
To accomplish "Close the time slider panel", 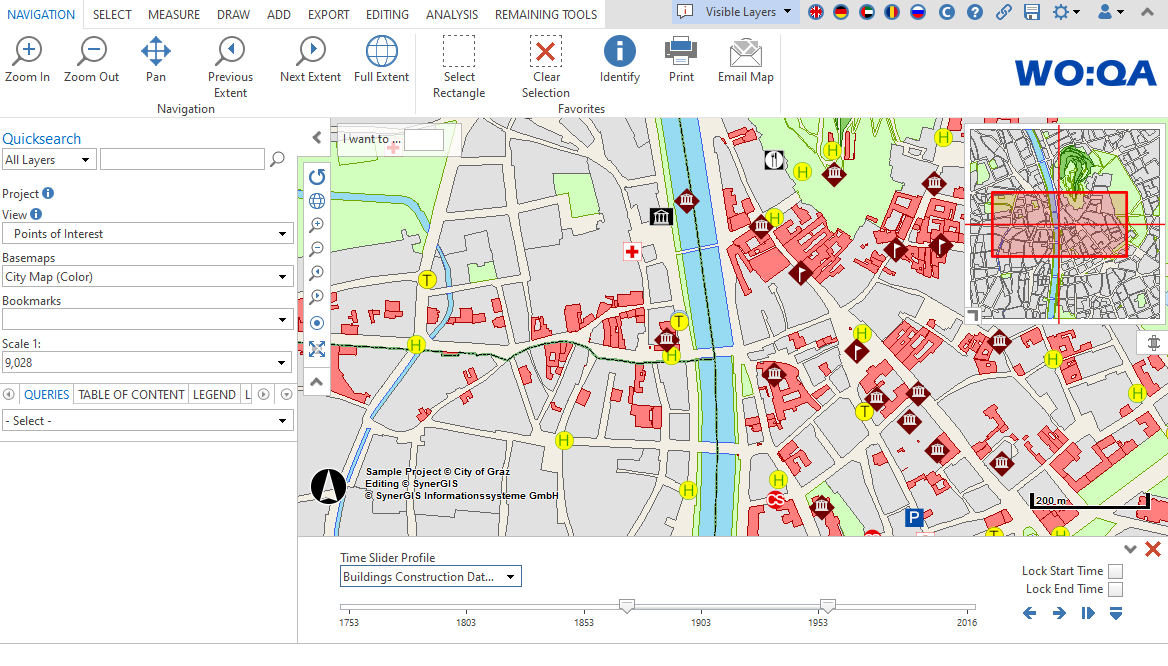I will click(x=1153, y=549).
